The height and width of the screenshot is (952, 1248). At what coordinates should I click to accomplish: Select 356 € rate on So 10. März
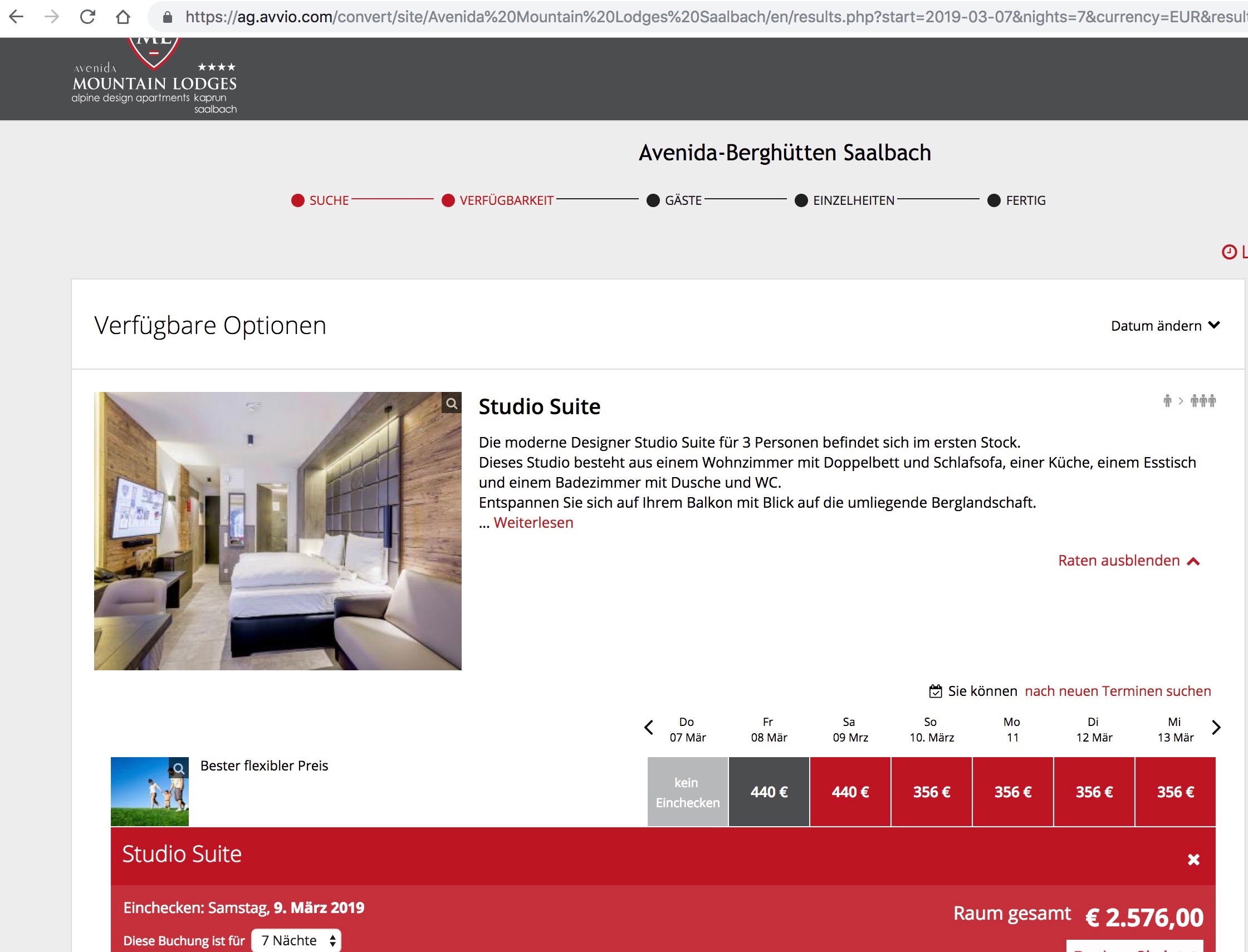tap(932, 792)
